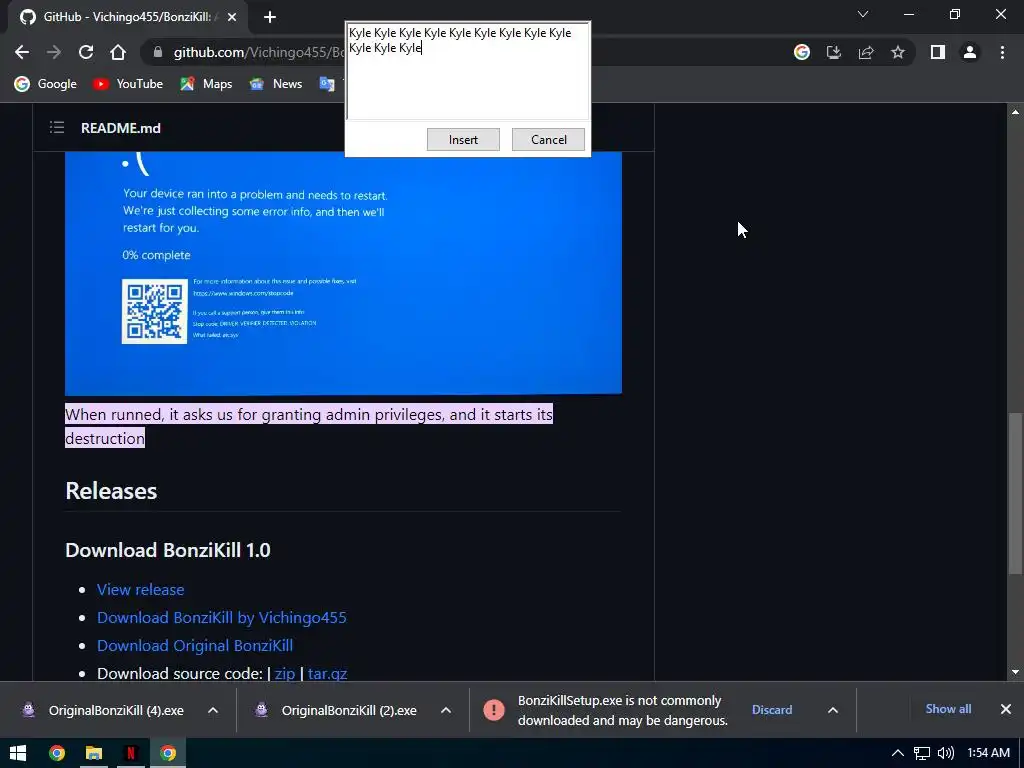The width and height of the screenshot is (1024, 768).
Task: Share this page using the share icon
Action: pyautogui.click(x=866, y=52)
